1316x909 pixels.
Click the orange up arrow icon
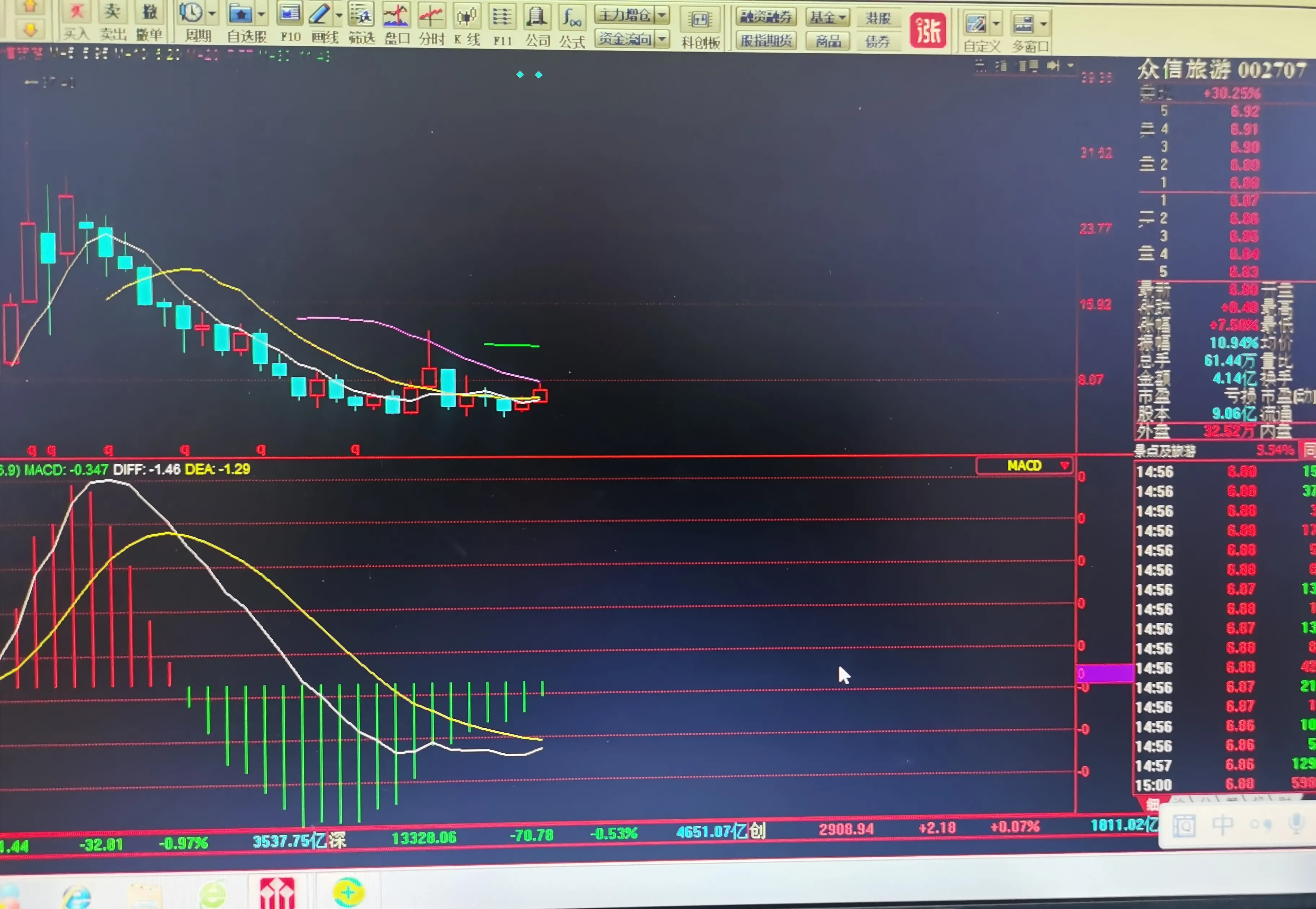(30, 7)
